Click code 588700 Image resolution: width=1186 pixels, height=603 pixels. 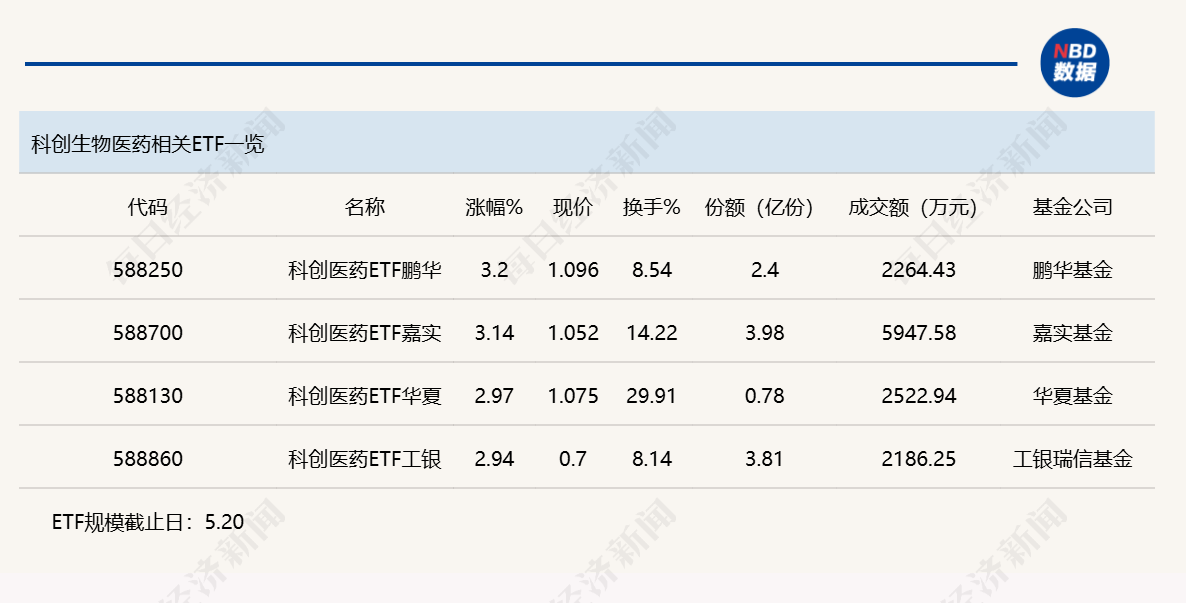(147, 333)
